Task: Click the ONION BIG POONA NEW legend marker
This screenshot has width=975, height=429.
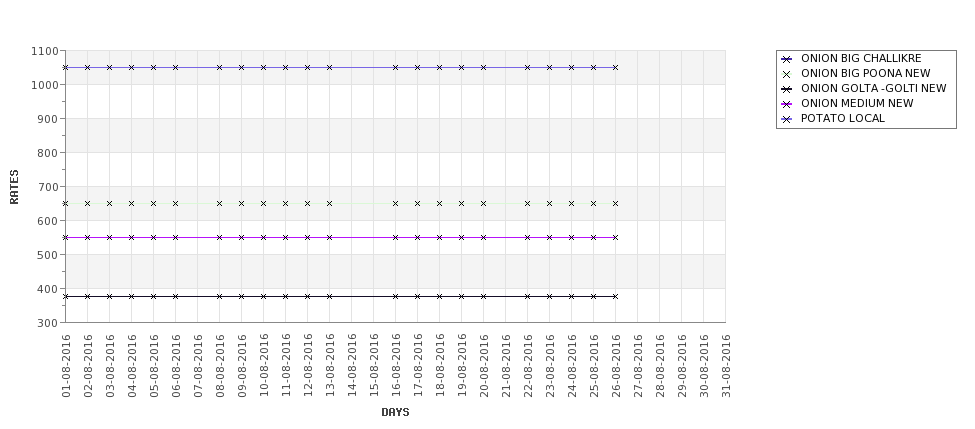Action: coord(787,74)
